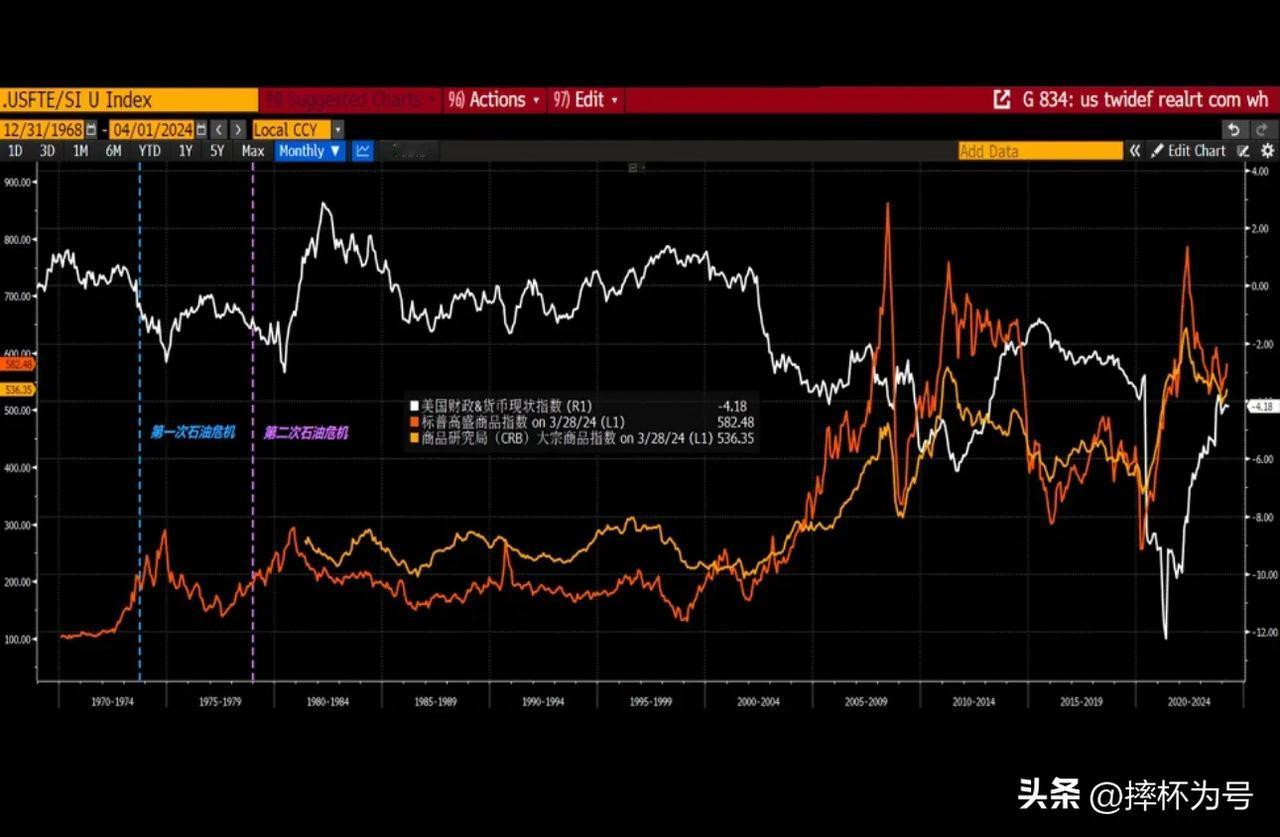Select the 1M range tab
Screen dimensions: 1280x837
[81, 151]
